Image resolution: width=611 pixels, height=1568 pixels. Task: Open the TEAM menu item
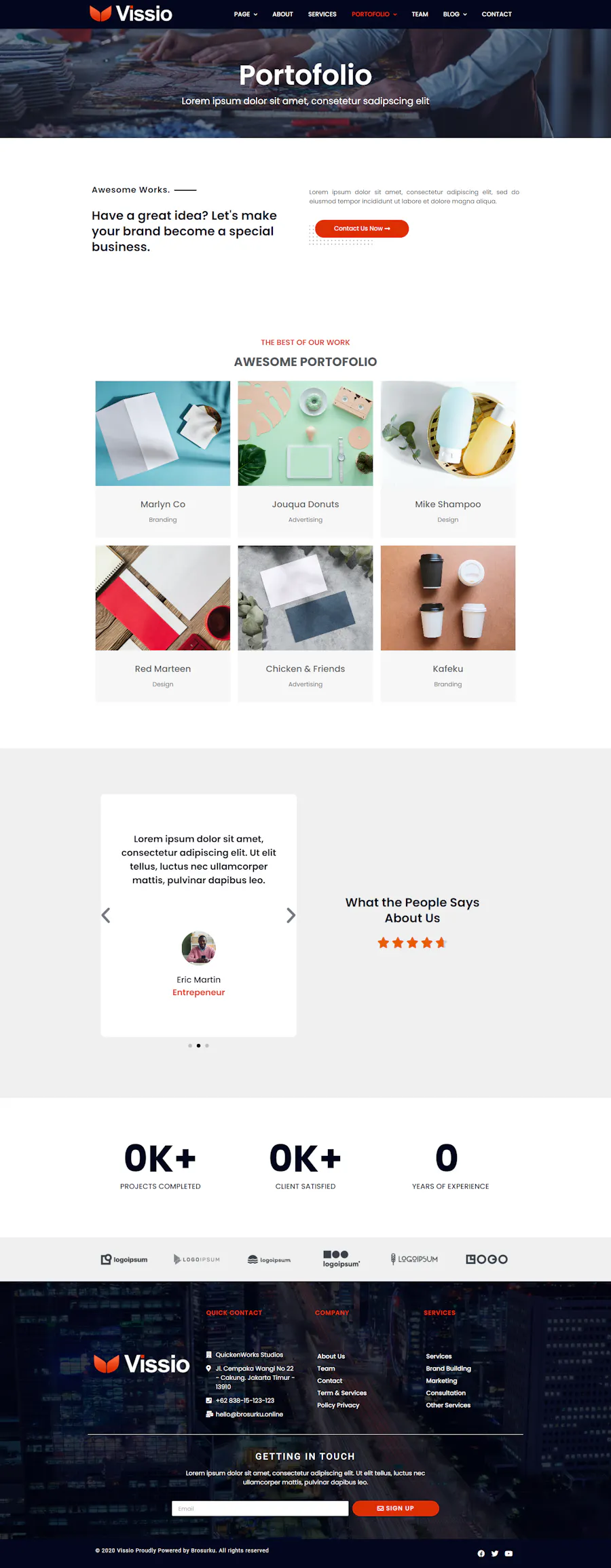tap(420, 14)
